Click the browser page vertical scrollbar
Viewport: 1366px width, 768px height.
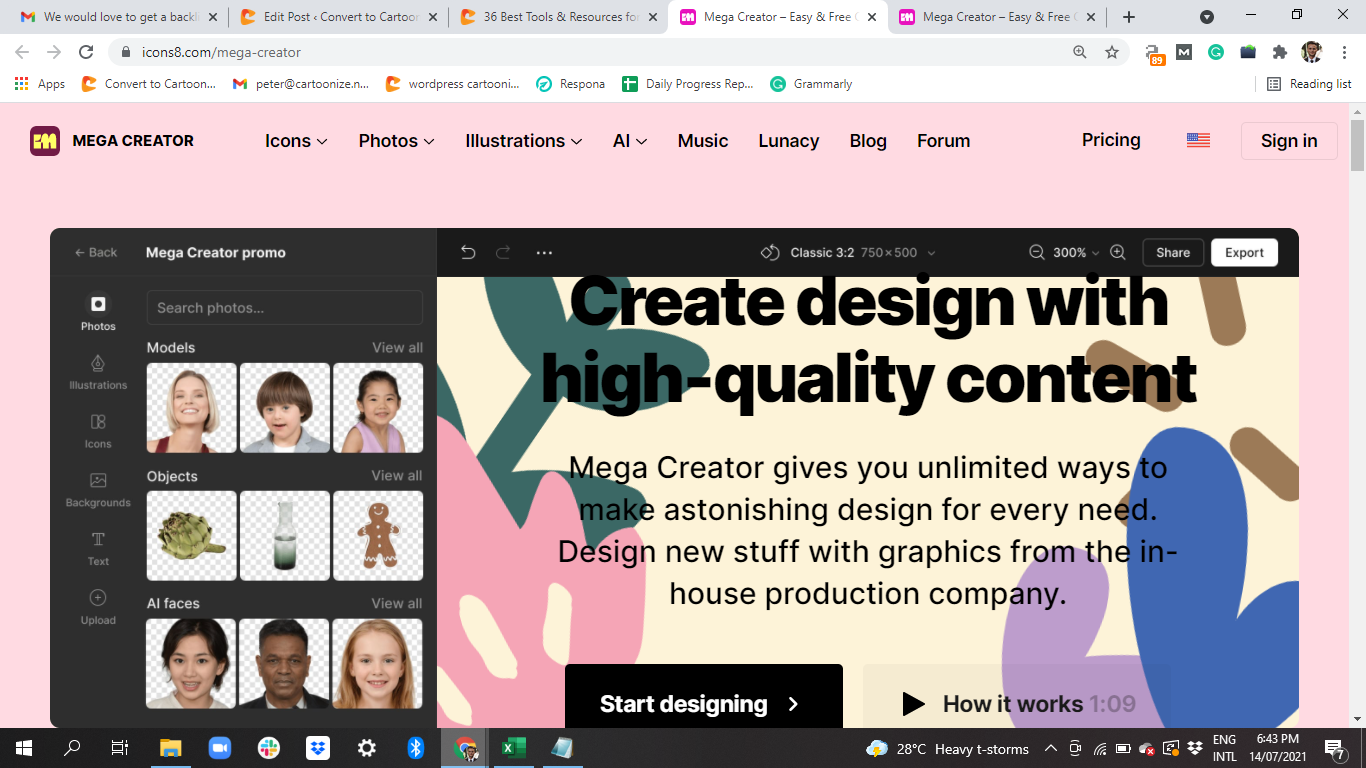[x=1357, y=148]
